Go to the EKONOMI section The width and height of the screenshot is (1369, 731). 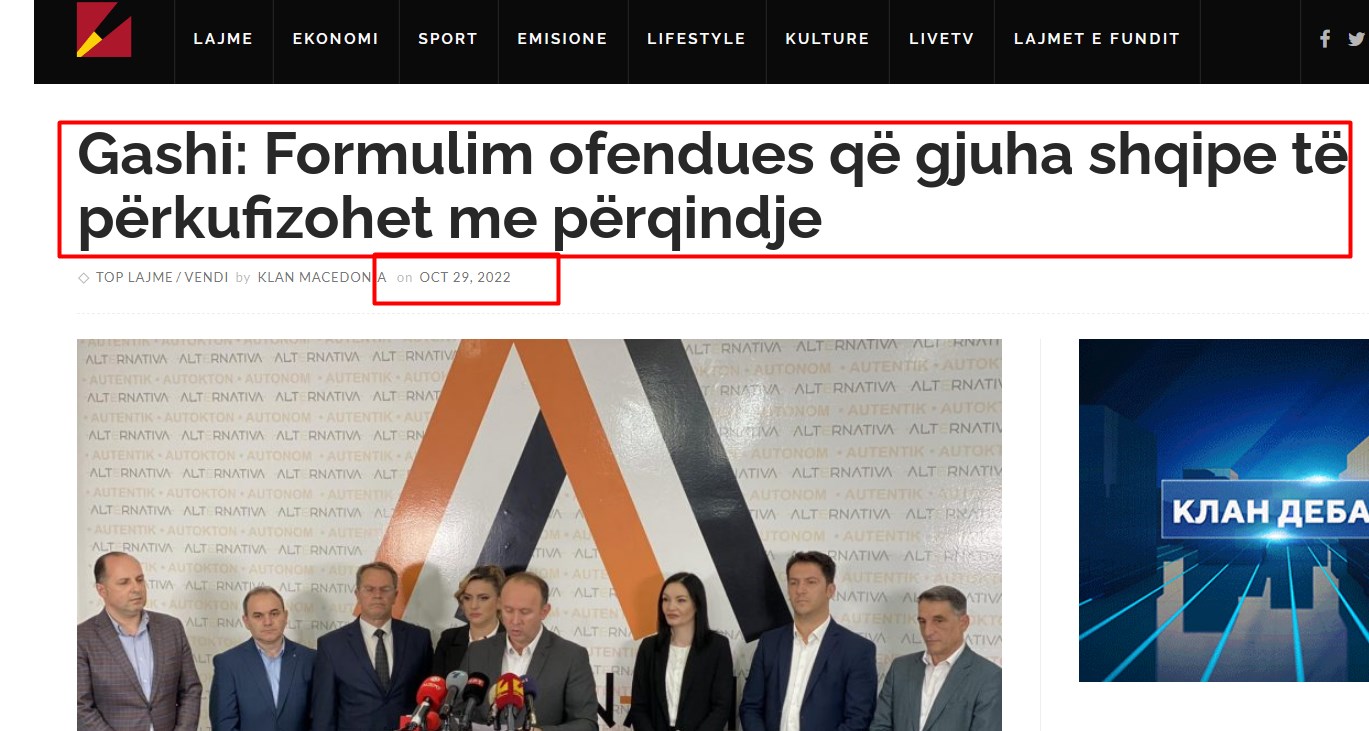click(x=335, y=39)
